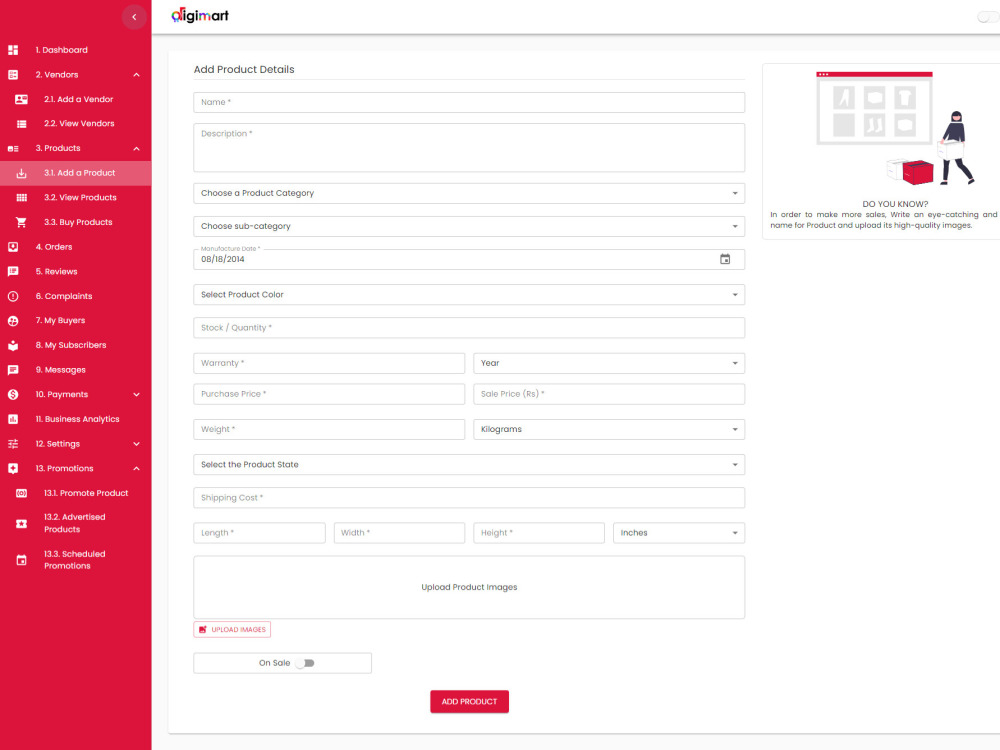The width and height of the screenshot is (1000, 750).
Task: Click the Length input field
Action: point(260,533)
